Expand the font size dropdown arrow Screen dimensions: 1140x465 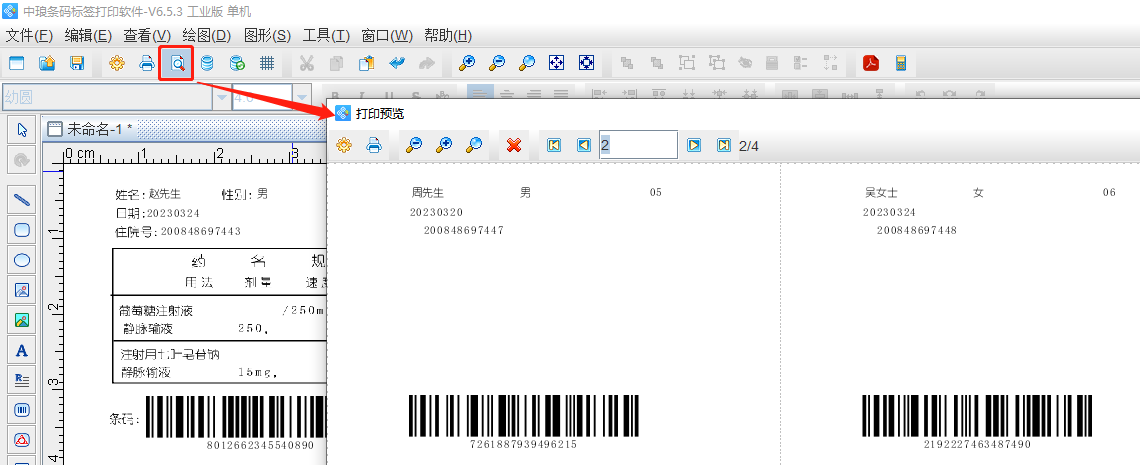coord(302,97)
